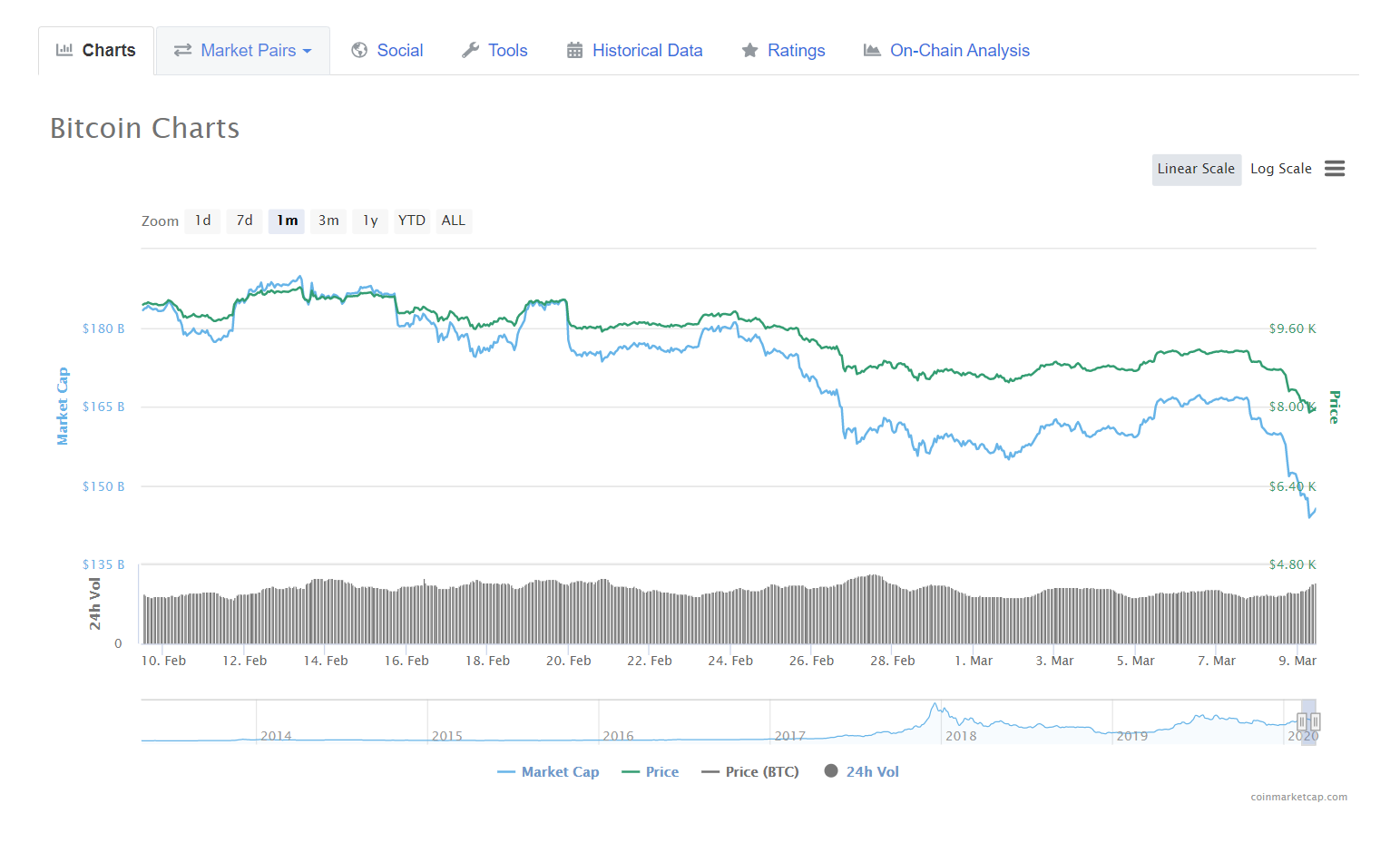
Task: Click the calendar icon beside Historical Data
Action: (574, 50)
